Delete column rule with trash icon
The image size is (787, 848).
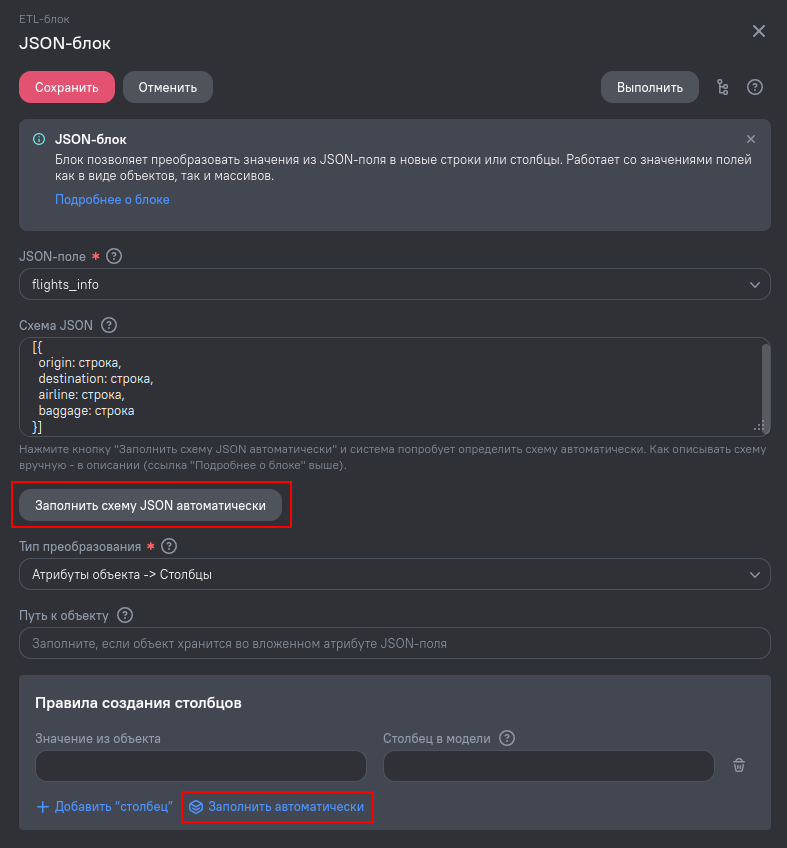(x=739, y=765)
